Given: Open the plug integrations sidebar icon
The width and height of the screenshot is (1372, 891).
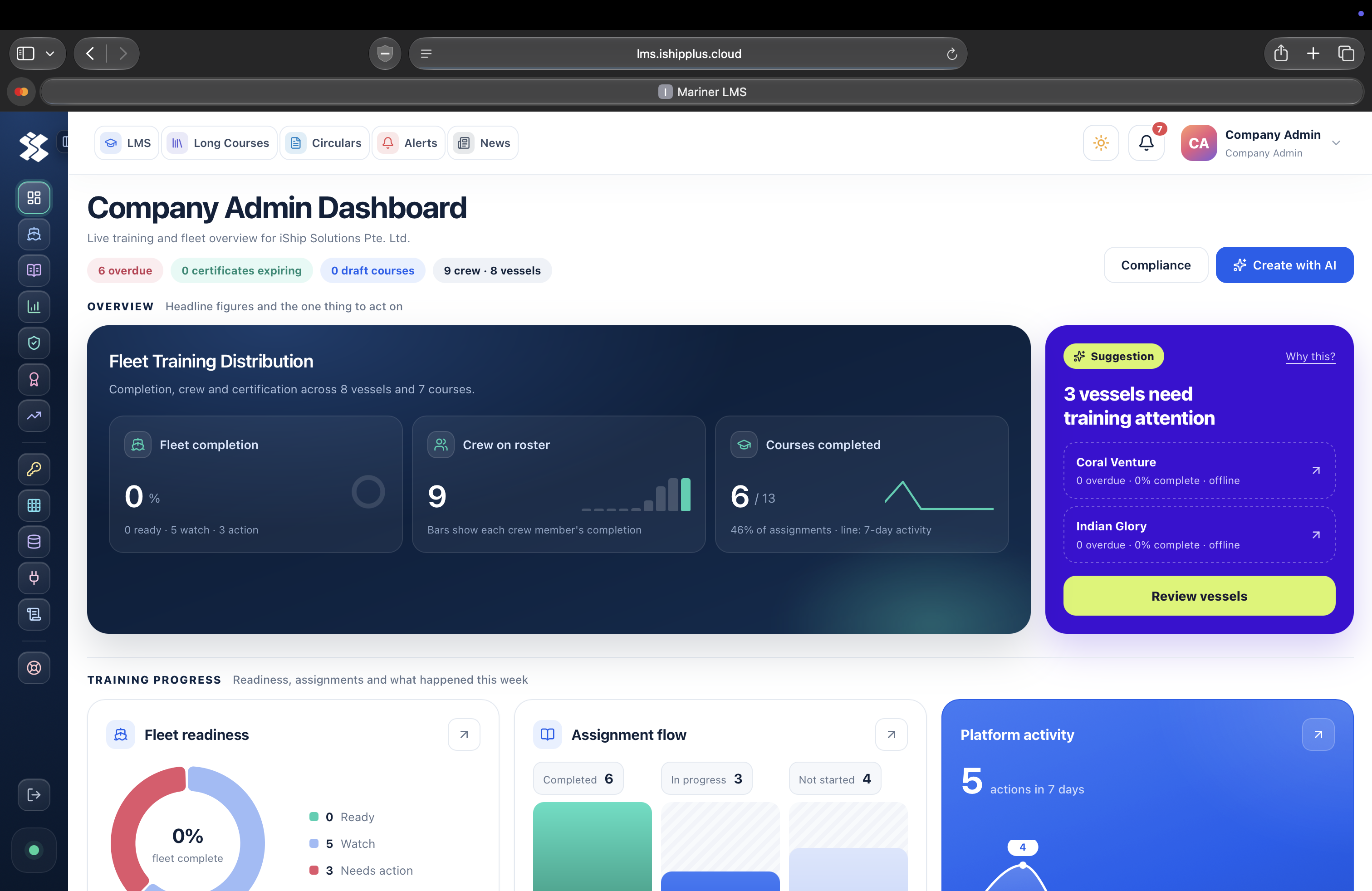Looking at the screenshot, I should [x=34, y=578].
